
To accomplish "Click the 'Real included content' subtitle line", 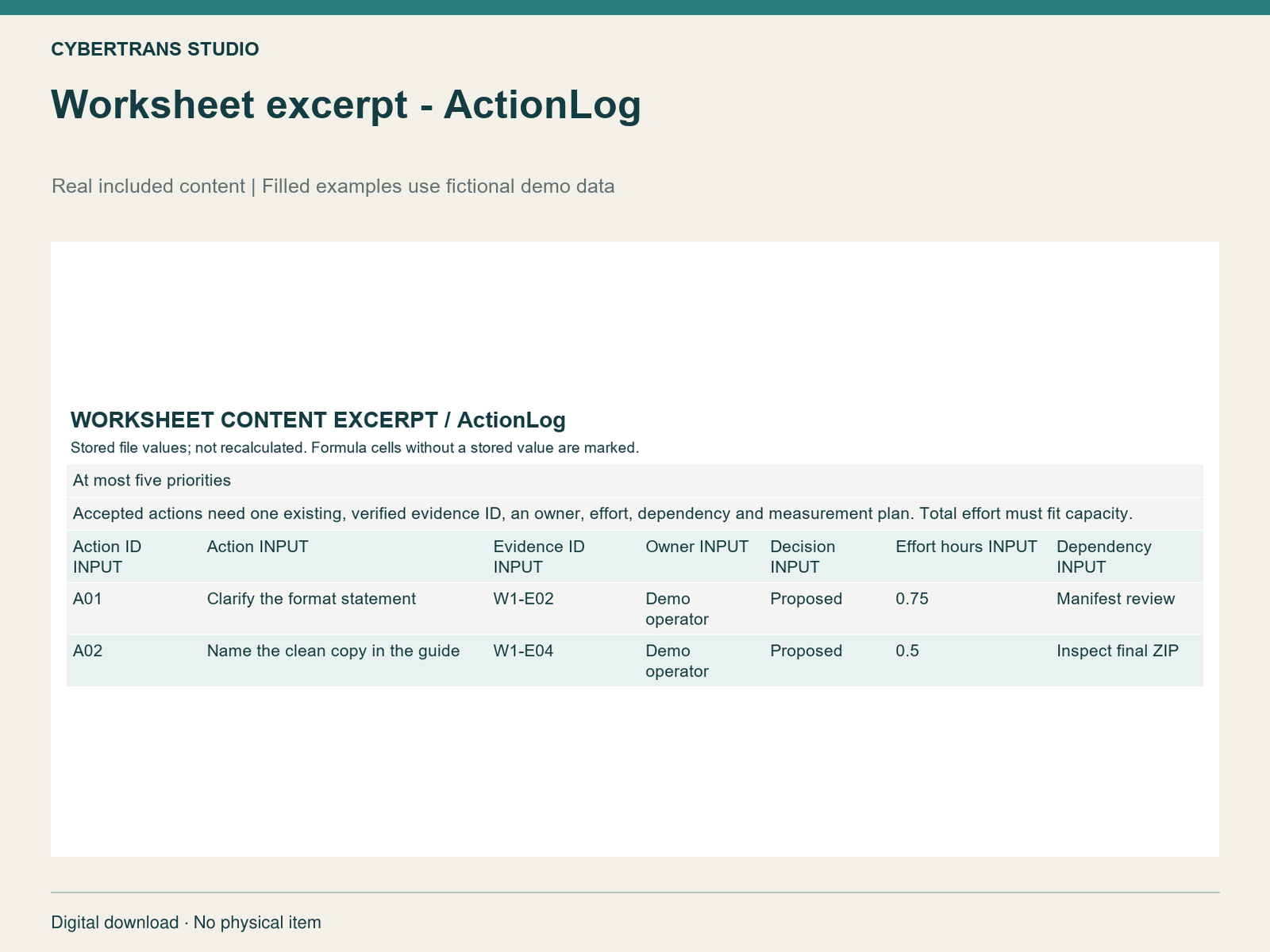I will click(333, 186).
